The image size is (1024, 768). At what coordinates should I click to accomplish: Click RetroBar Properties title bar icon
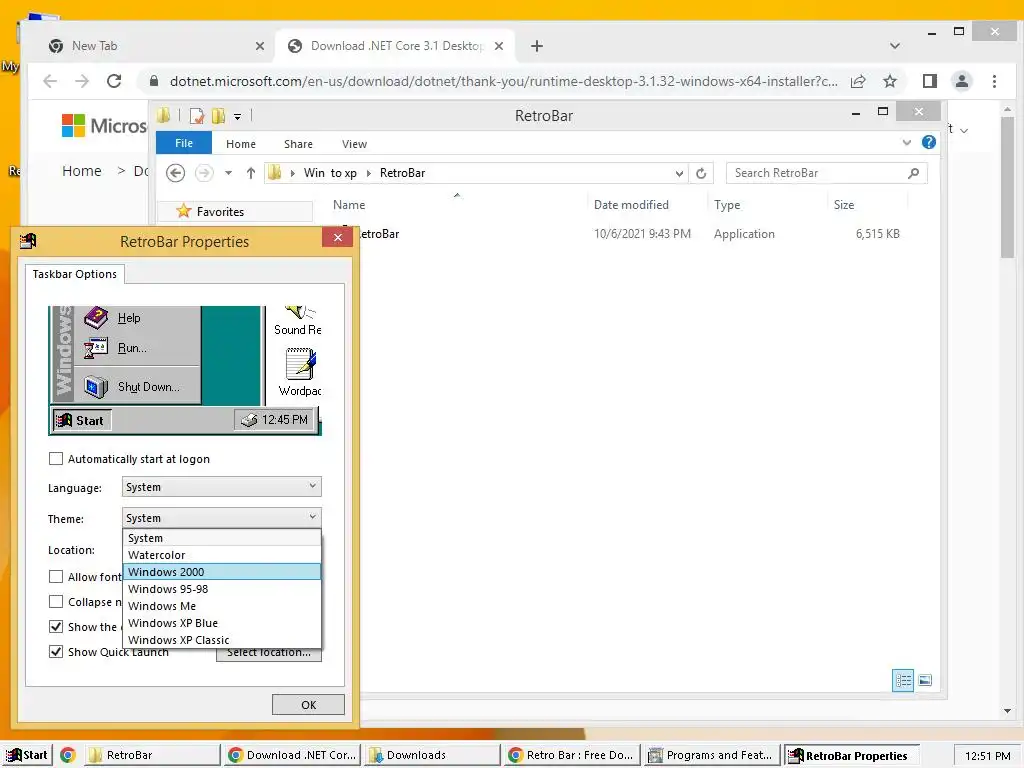coord(28,241)
